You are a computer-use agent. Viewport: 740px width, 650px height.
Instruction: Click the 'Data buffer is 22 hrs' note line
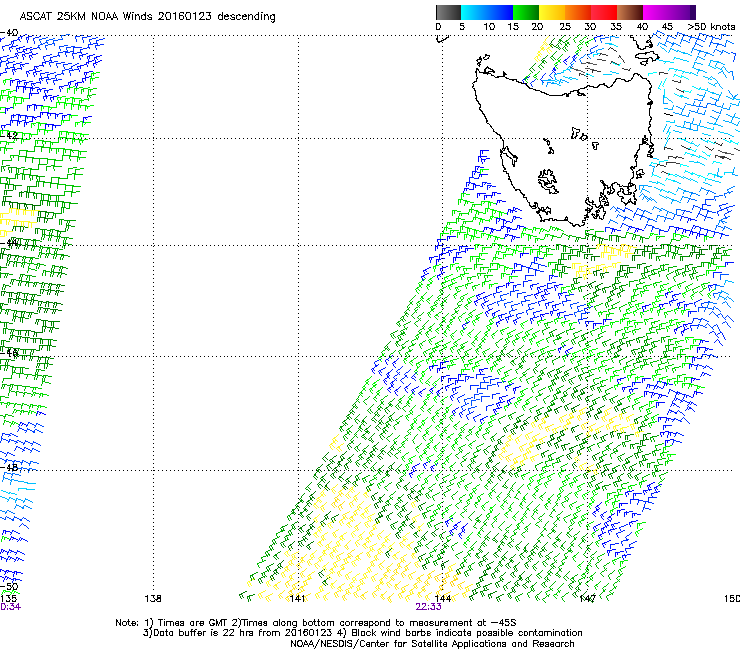tap(362, 633)
